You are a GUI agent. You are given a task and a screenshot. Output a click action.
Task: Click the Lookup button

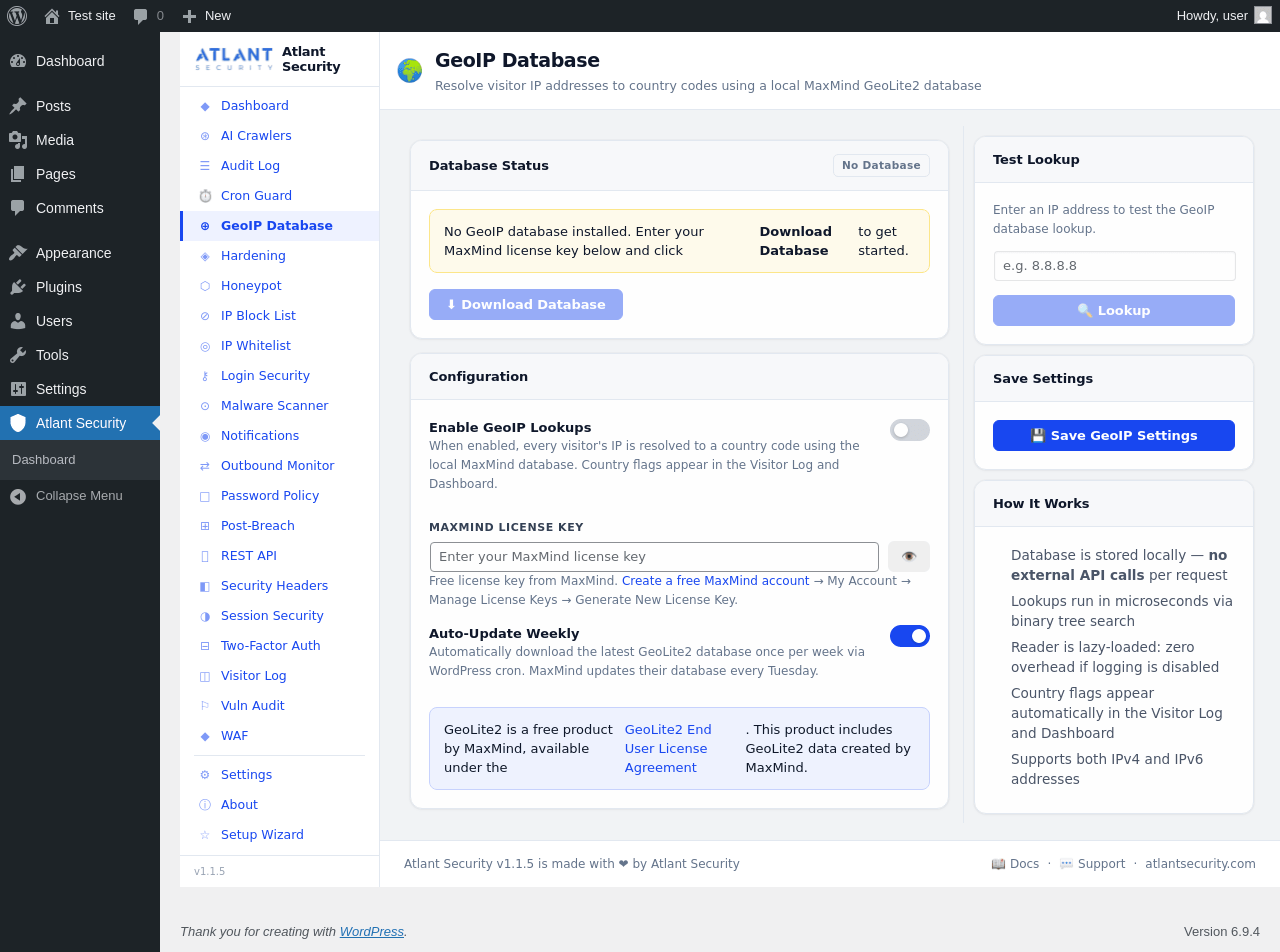(x=1114, y=311)
